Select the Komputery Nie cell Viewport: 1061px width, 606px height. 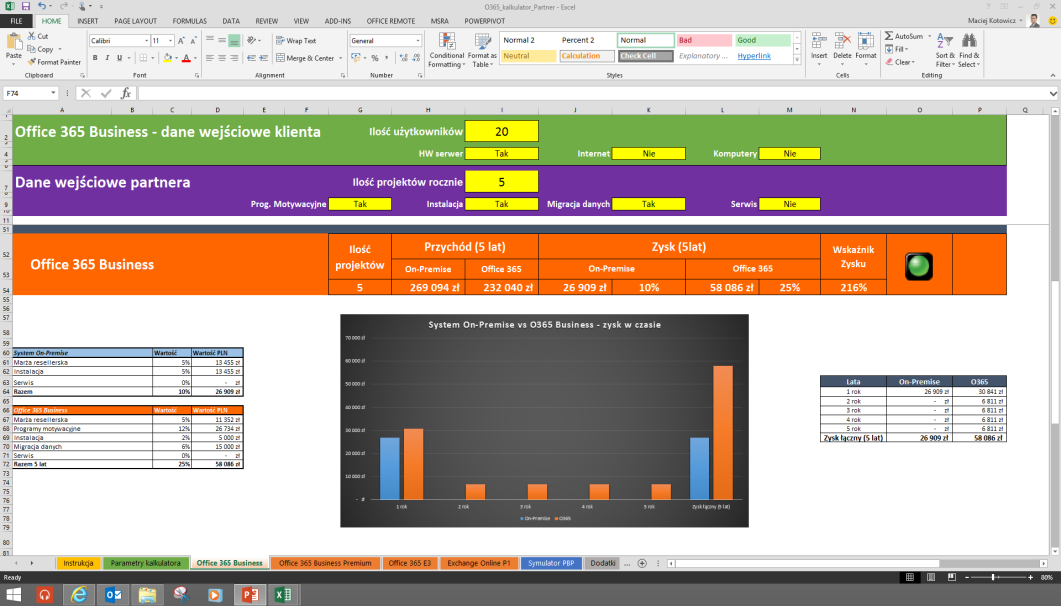click(789, 154)
